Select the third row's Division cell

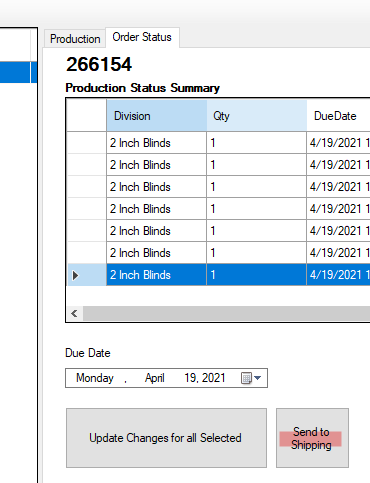click(x=156, y=187)
